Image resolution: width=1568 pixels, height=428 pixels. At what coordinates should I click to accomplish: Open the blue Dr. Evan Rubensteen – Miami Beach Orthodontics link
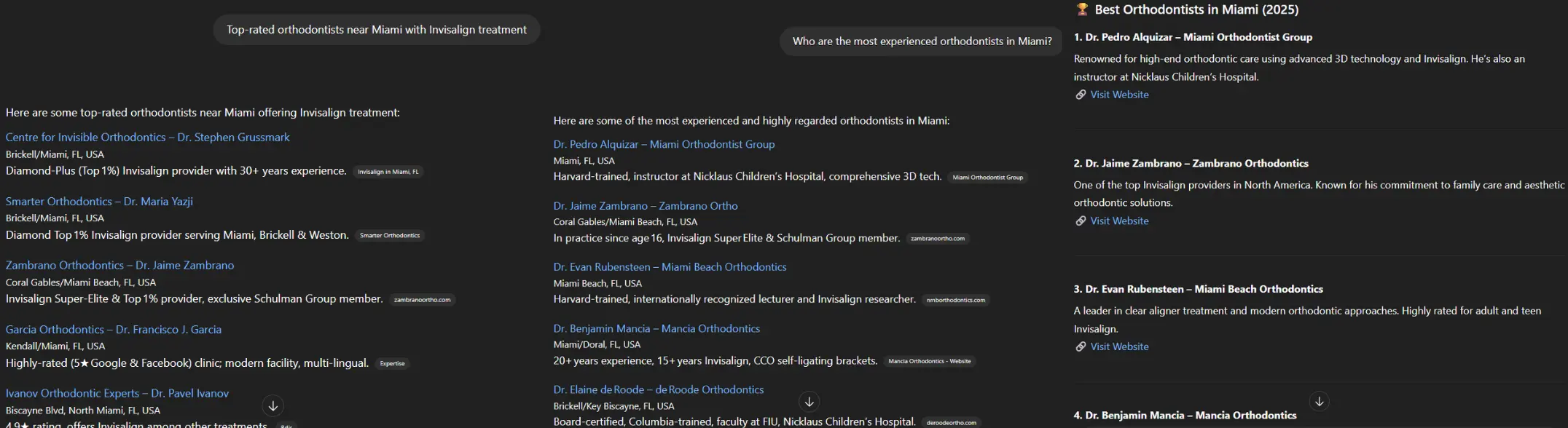(x=670, y=266)
